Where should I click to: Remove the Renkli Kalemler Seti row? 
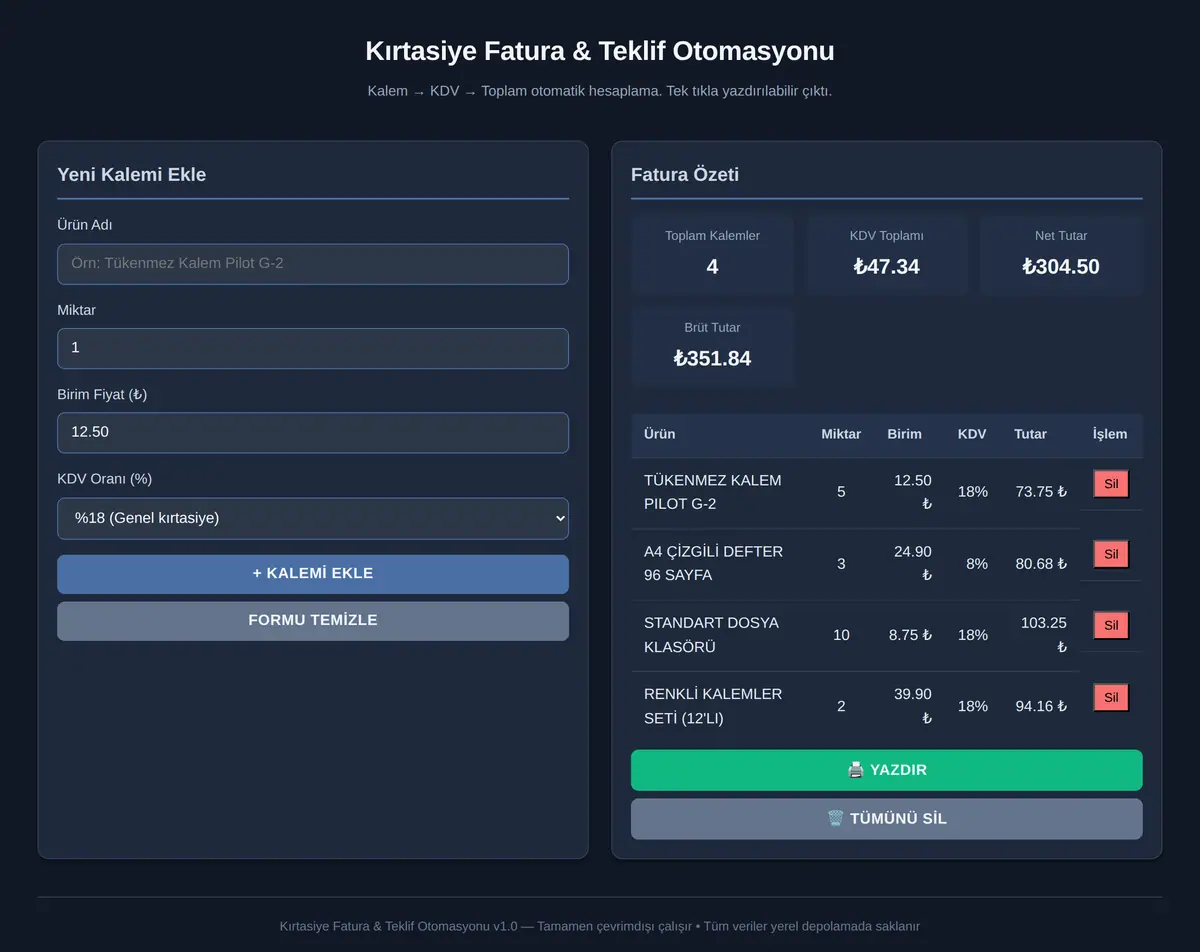click(1111, 697)
